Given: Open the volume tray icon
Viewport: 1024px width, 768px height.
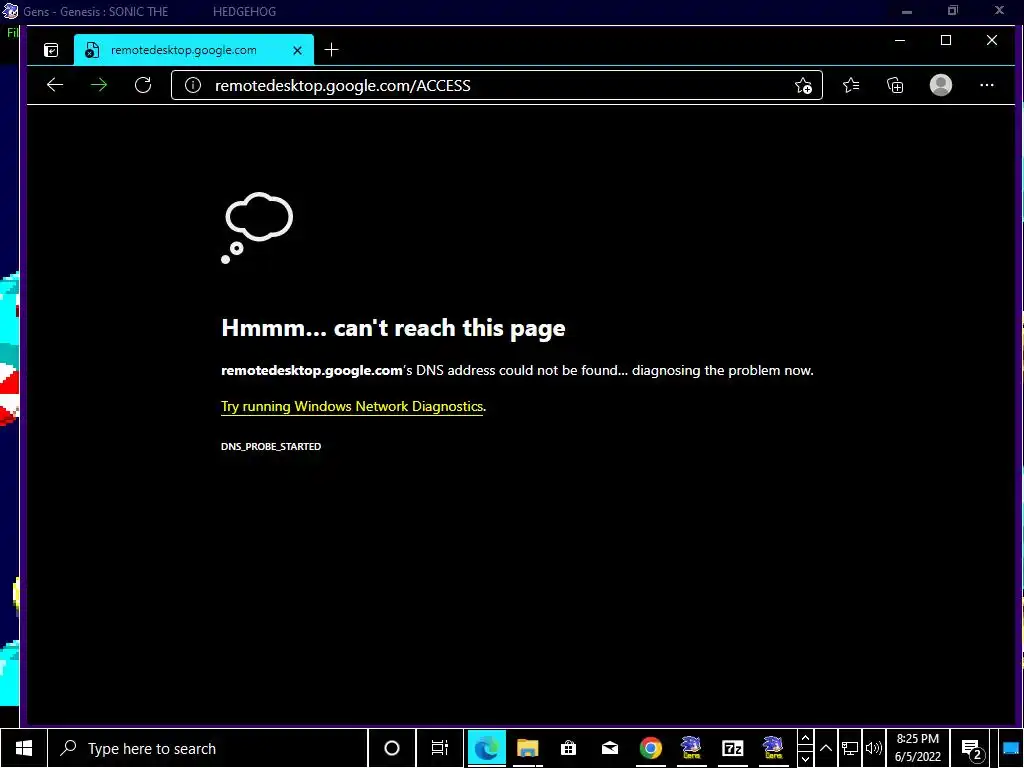Looking at the screenshot, I should tap(873, 748).
